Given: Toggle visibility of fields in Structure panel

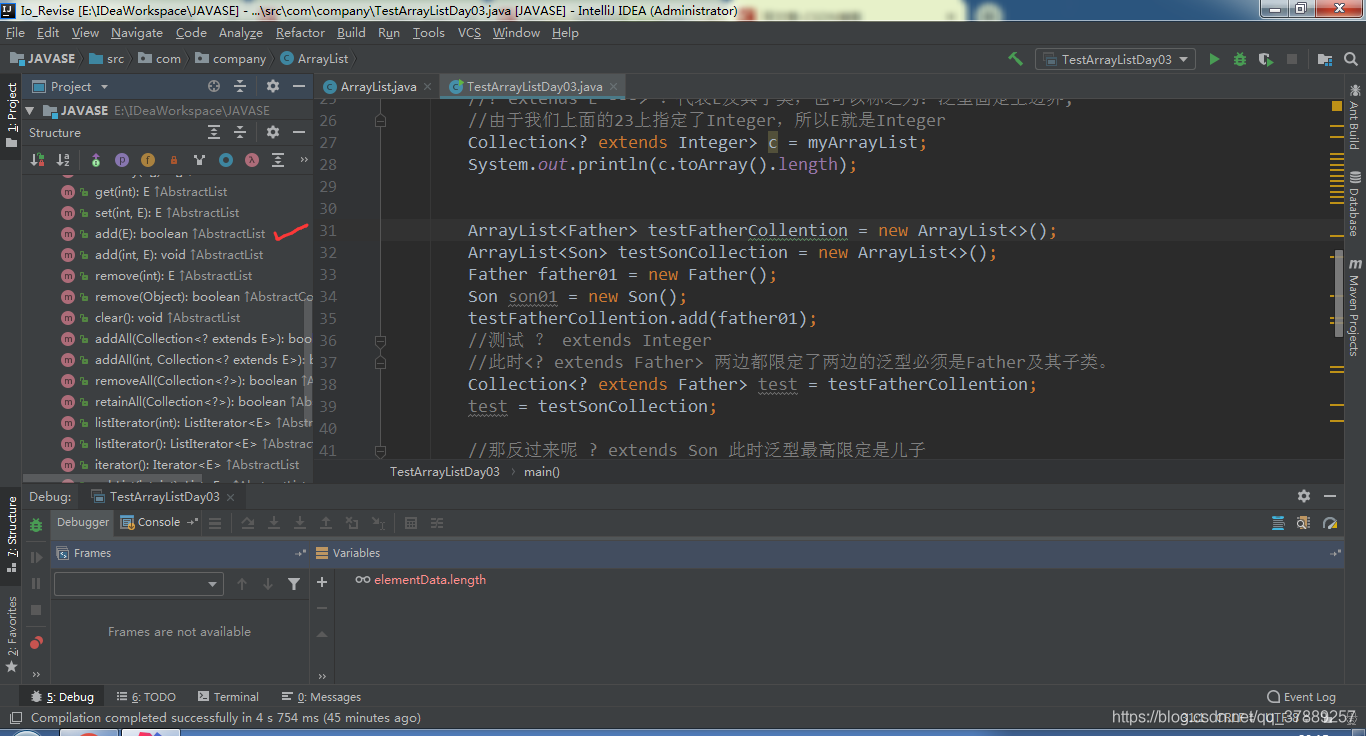Looking at the screenshot, I should (148, 160).
